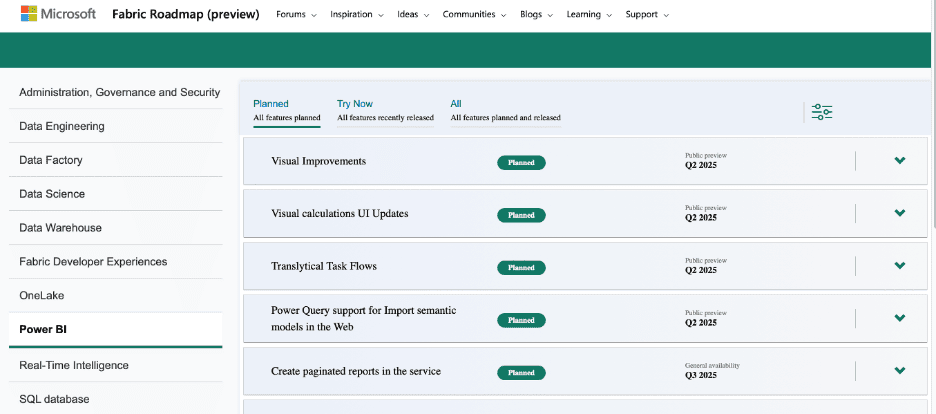Click Q3 2025 General availability date
936x414 pixels.
(x=701, y=376)
